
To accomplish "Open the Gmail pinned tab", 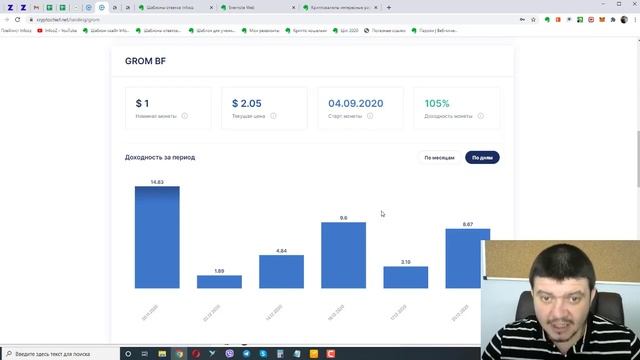I will (36, 7).
